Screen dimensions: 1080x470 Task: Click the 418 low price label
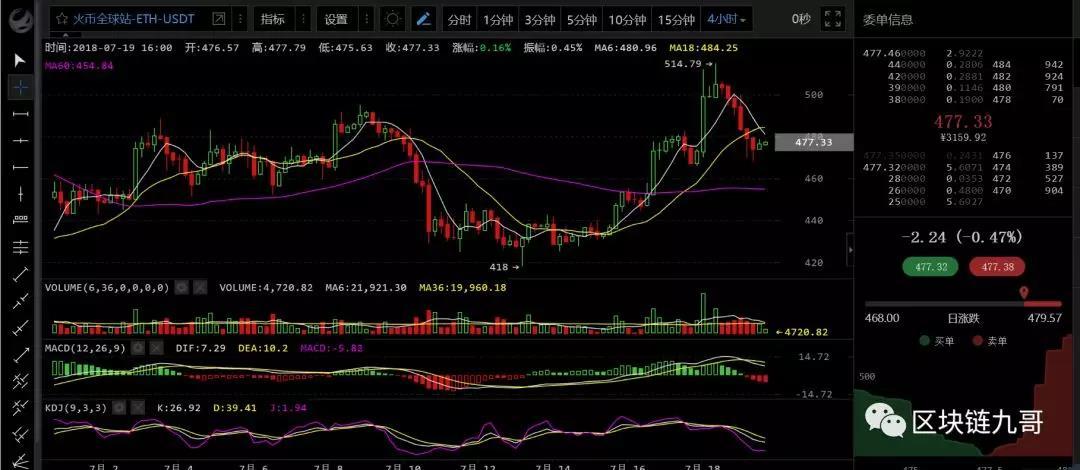pyautogui.click(x=499, y=267)
